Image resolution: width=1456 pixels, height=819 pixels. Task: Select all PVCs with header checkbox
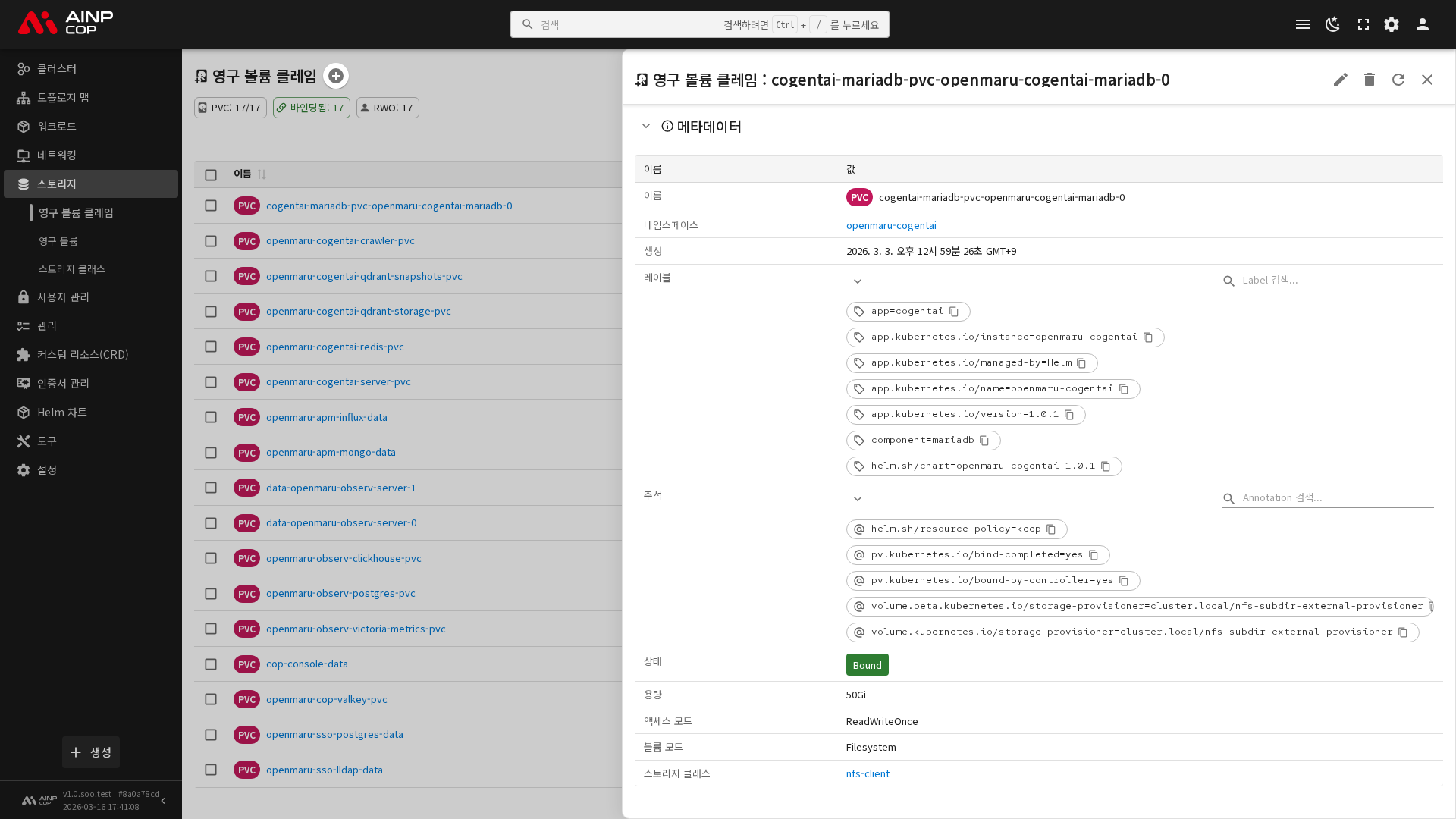211,174
